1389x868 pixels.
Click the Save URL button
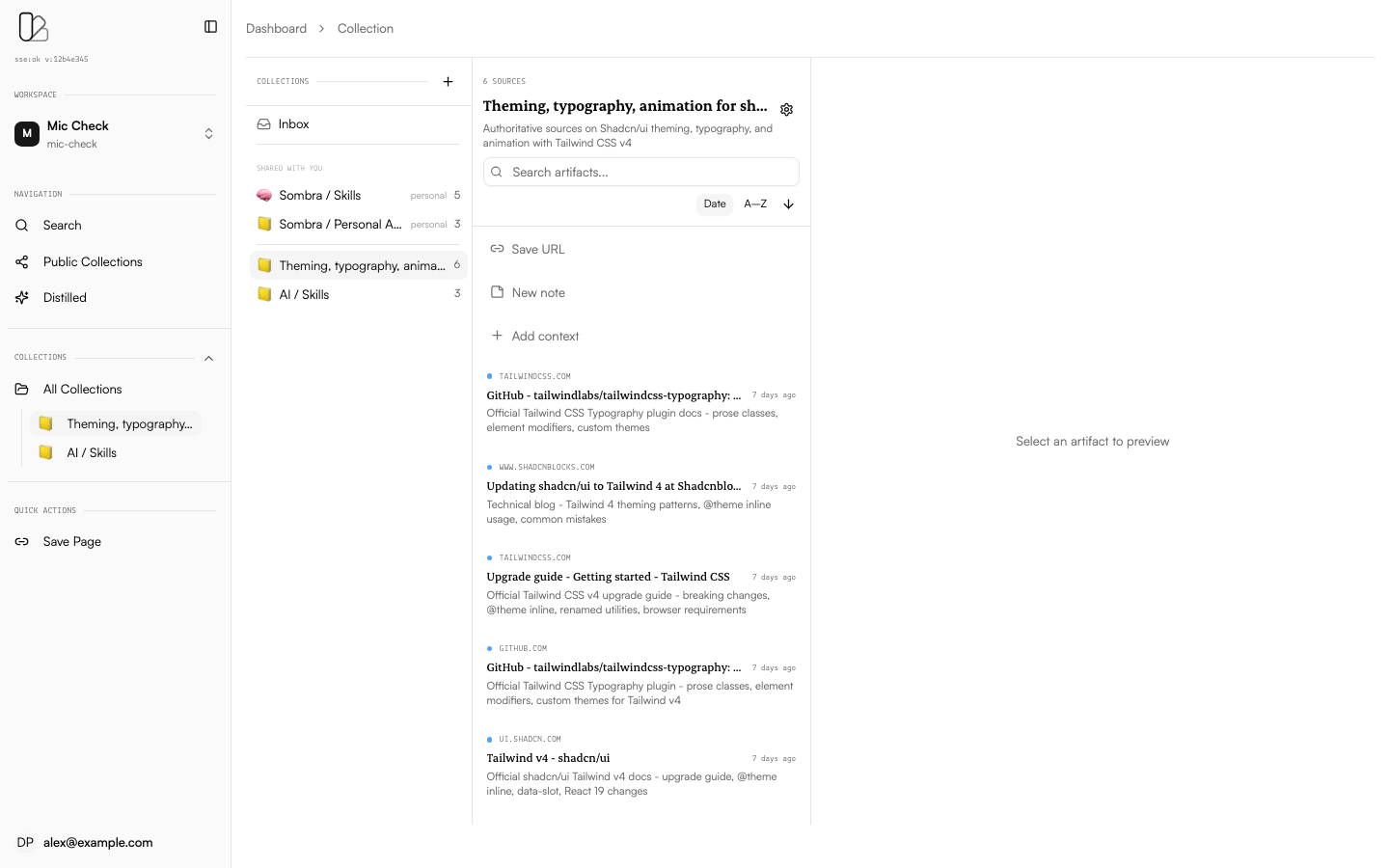(x=537, y=250)
